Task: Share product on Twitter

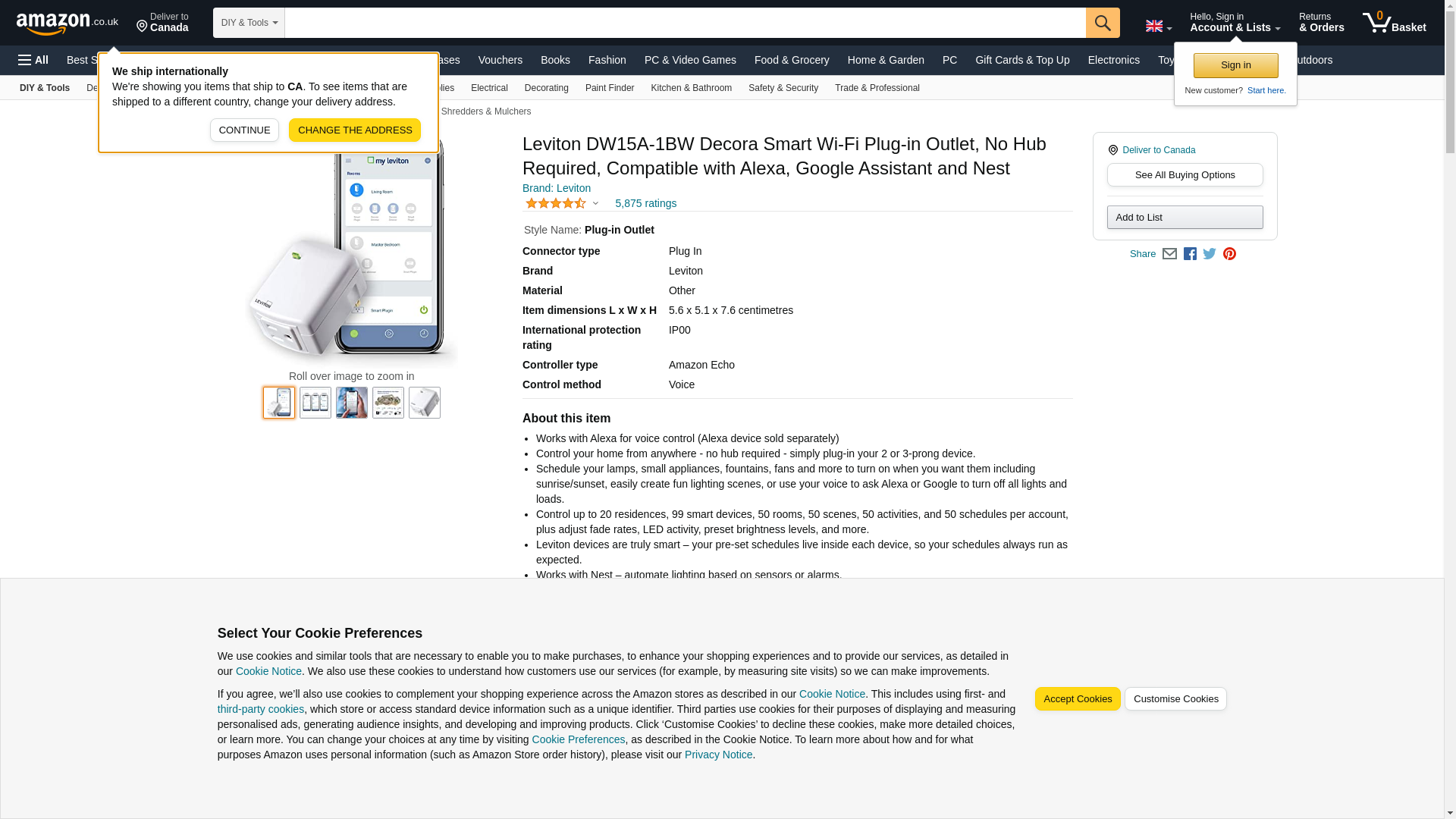Action: 1210,254
